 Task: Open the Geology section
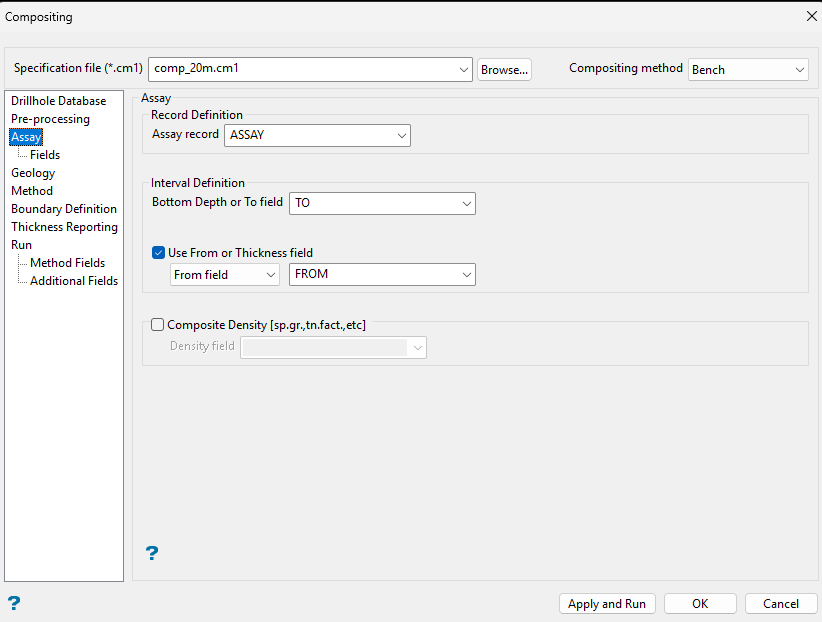[x=33, y=173]
